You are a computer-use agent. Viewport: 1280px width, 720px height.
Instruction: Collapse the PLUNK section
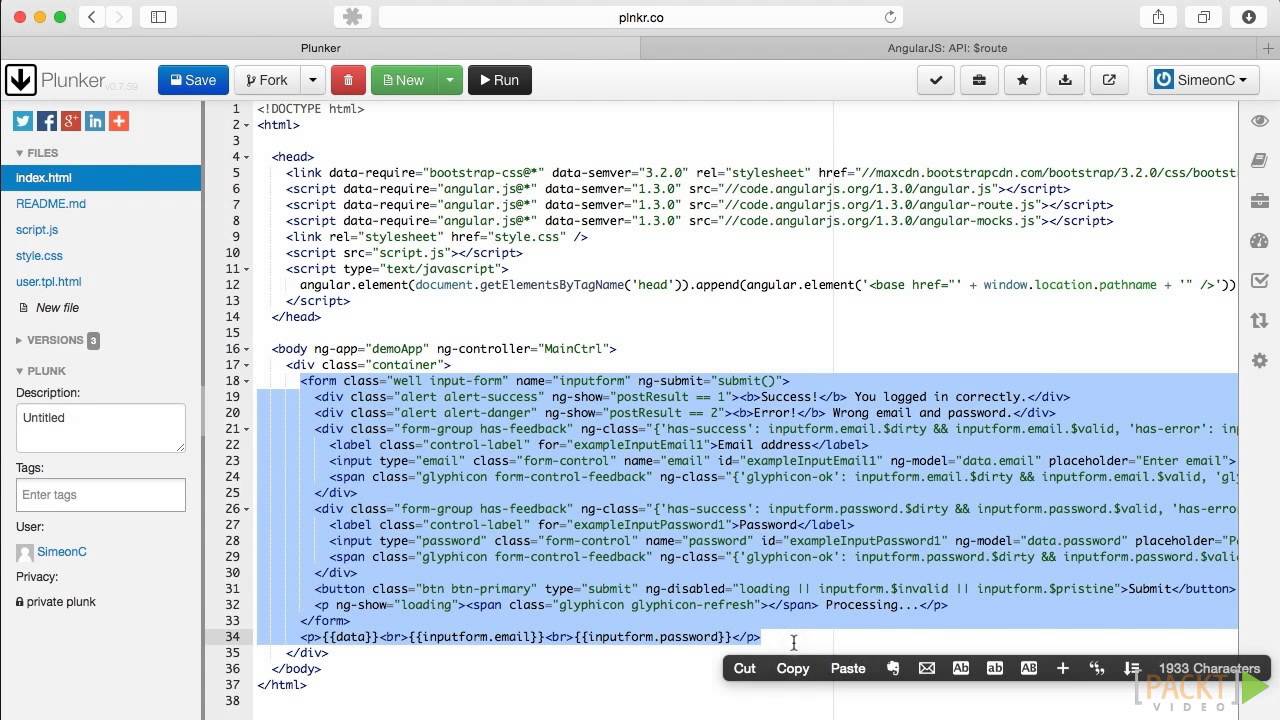click(x=40, y=371)
